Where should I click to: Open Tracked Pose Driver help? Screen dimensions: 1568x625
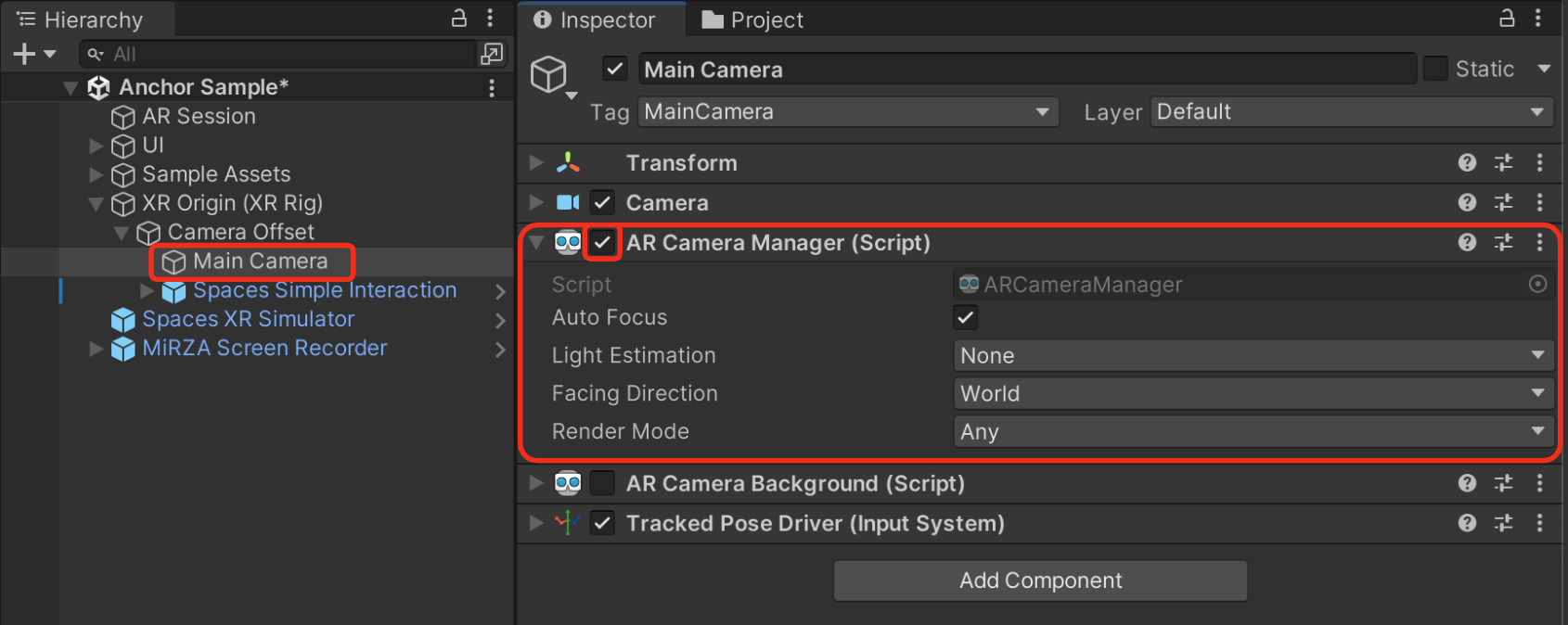(1467, 523)
